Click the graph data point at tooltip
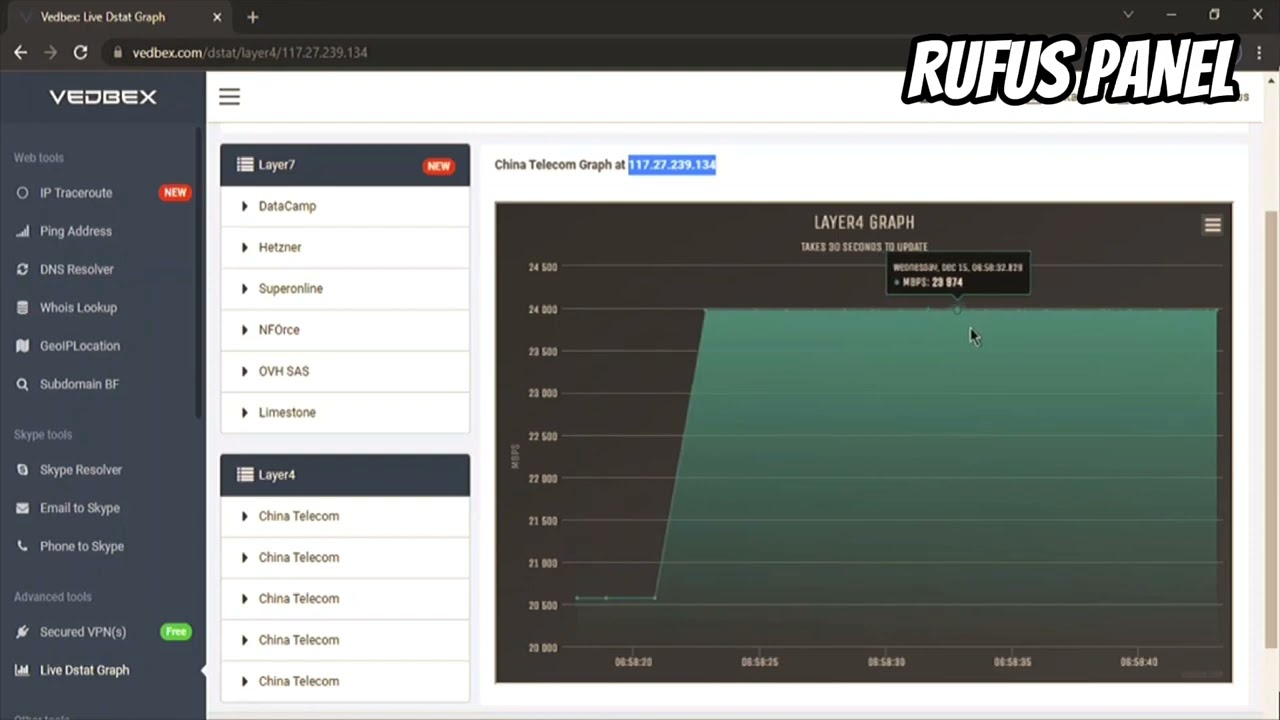This screenshot has width=1280, height=720. [957, 309]
